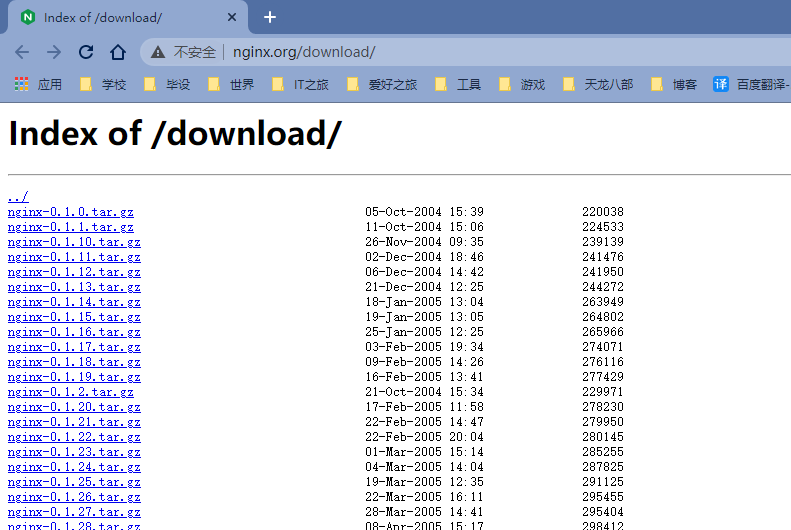Download nginx-0.1.20.tar.gz

point(74,407)
